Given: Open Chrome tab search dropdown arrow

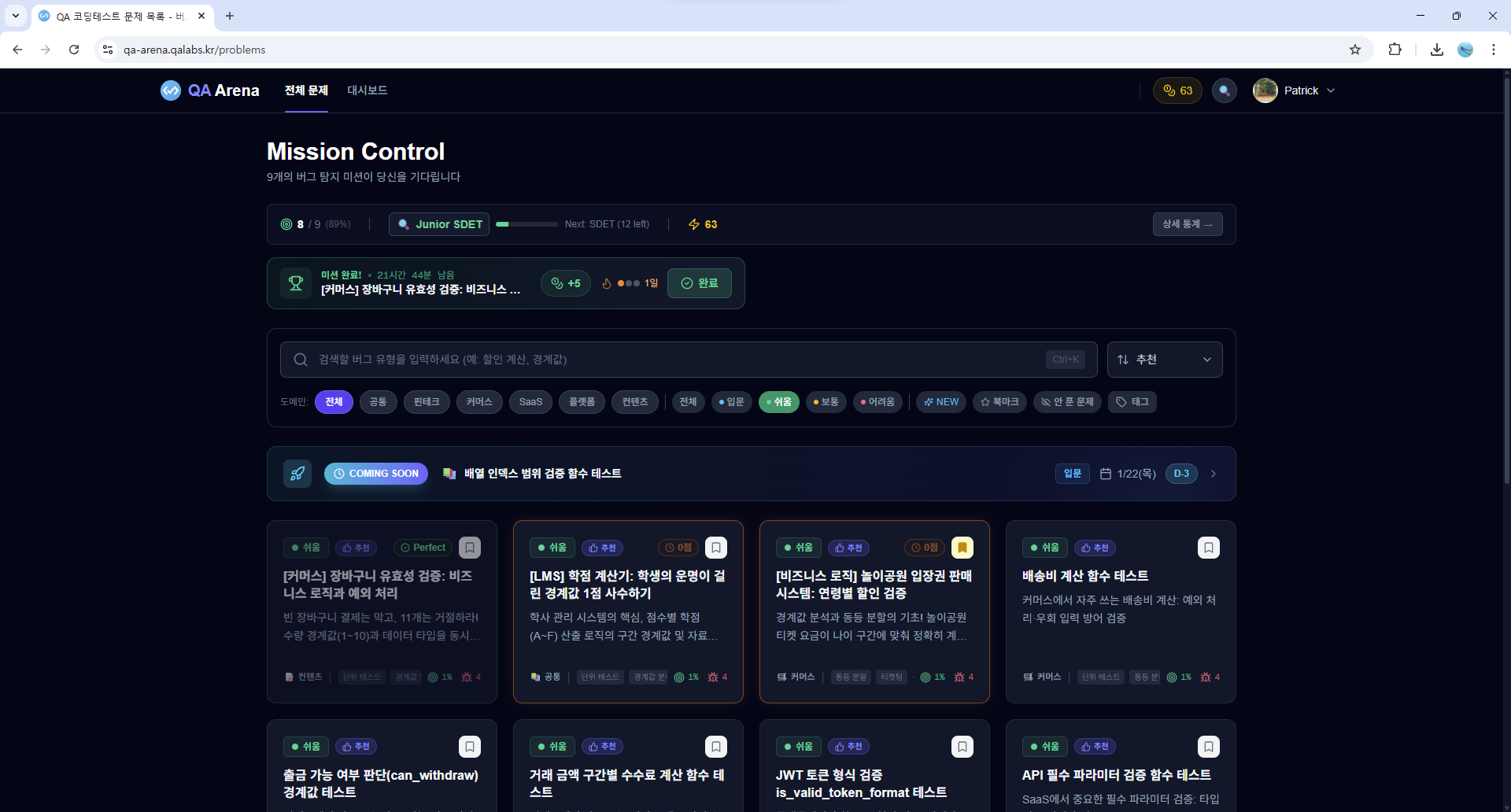Looking at the screenshot, I should tap(16, 16).
